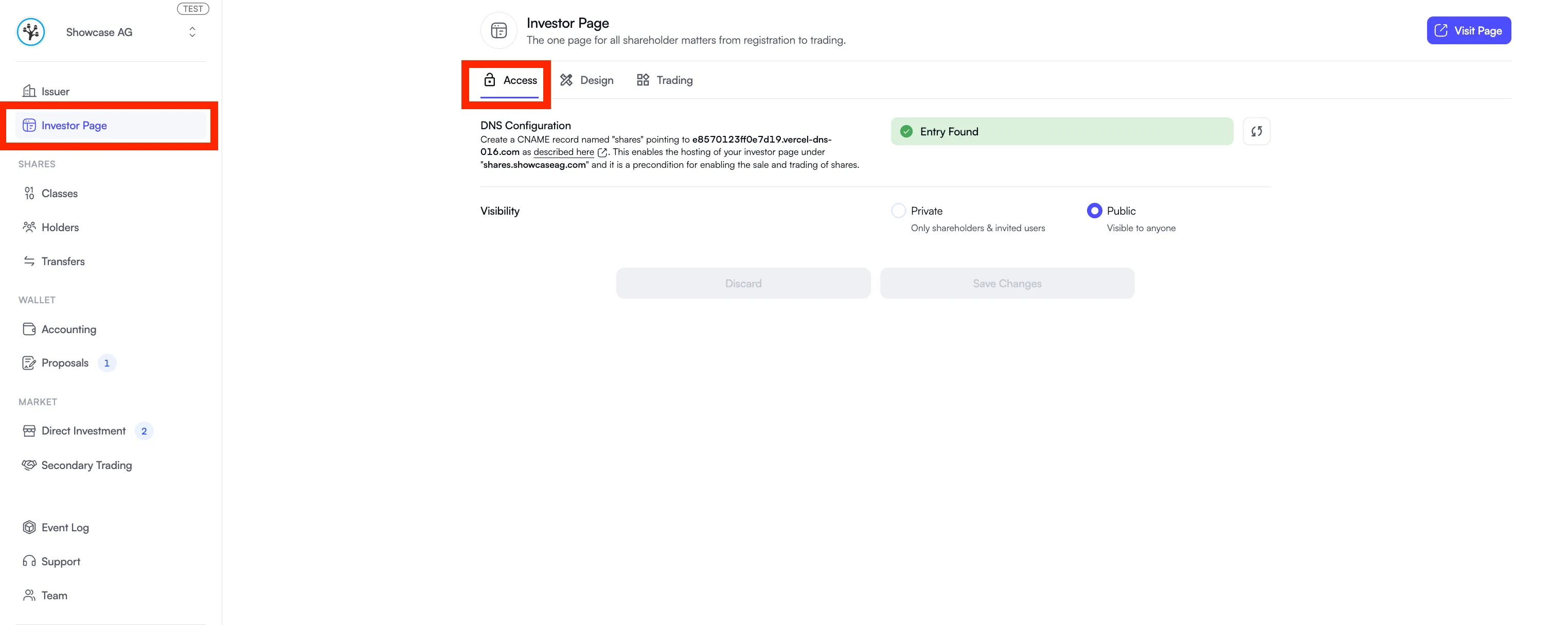Screen dimensions: 1568x625
Task: Select the Public visibility option
Action: tap(1094, 210)
